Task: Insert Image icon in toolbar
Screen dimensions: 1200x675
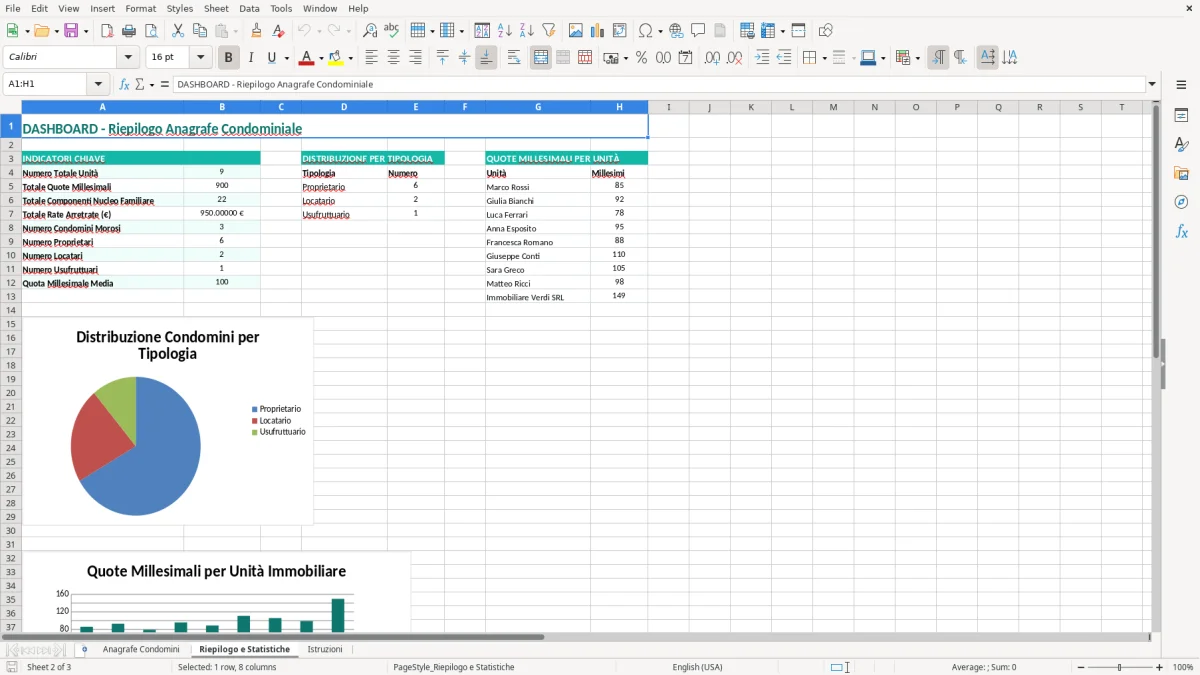Action: 575,31
